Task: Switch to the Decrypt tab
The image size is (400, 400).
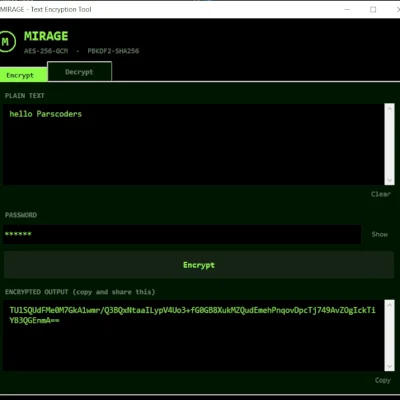Action: click(80, 72)
